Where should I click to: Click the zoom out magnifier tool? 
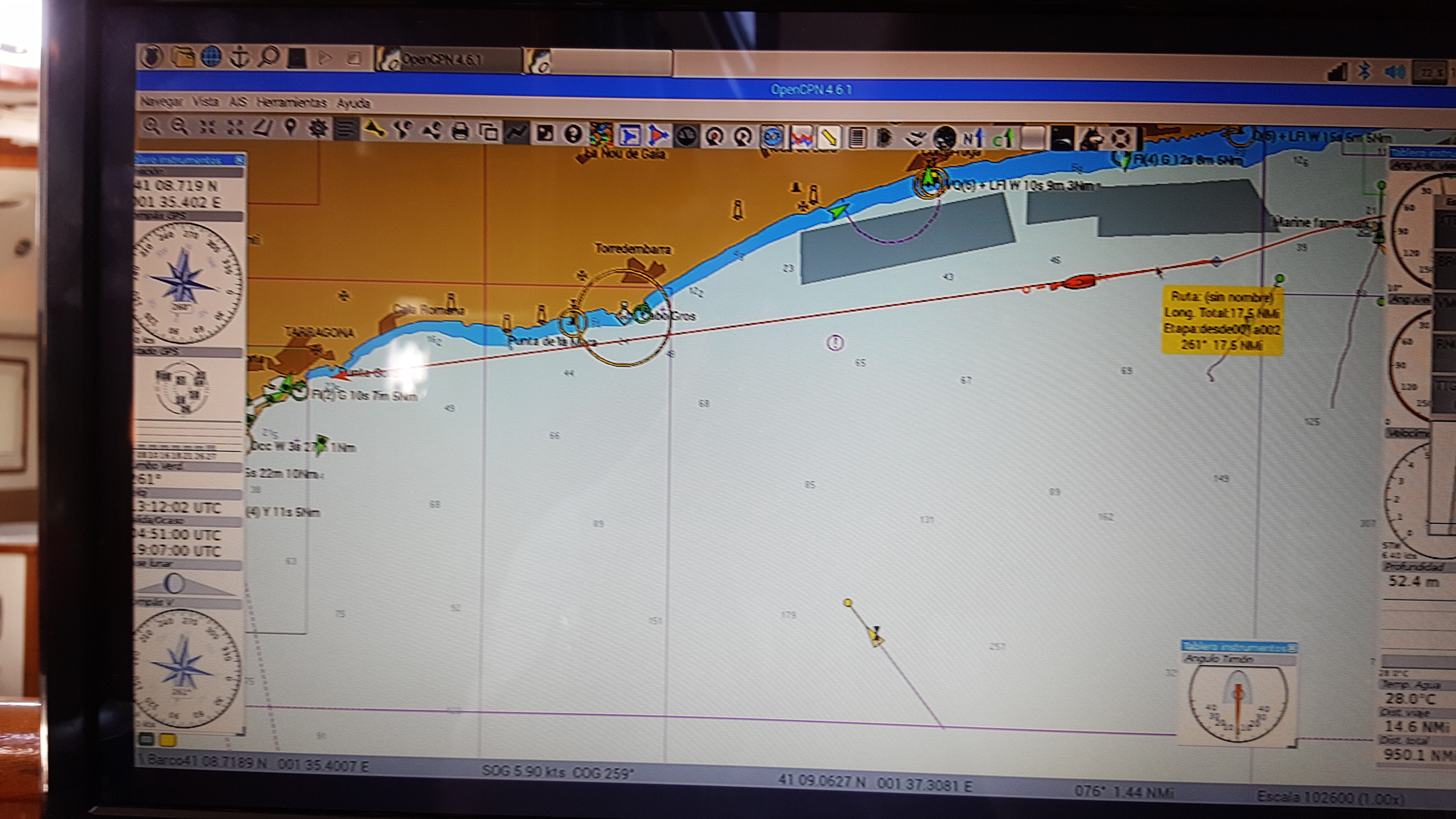tap(179, 127)
